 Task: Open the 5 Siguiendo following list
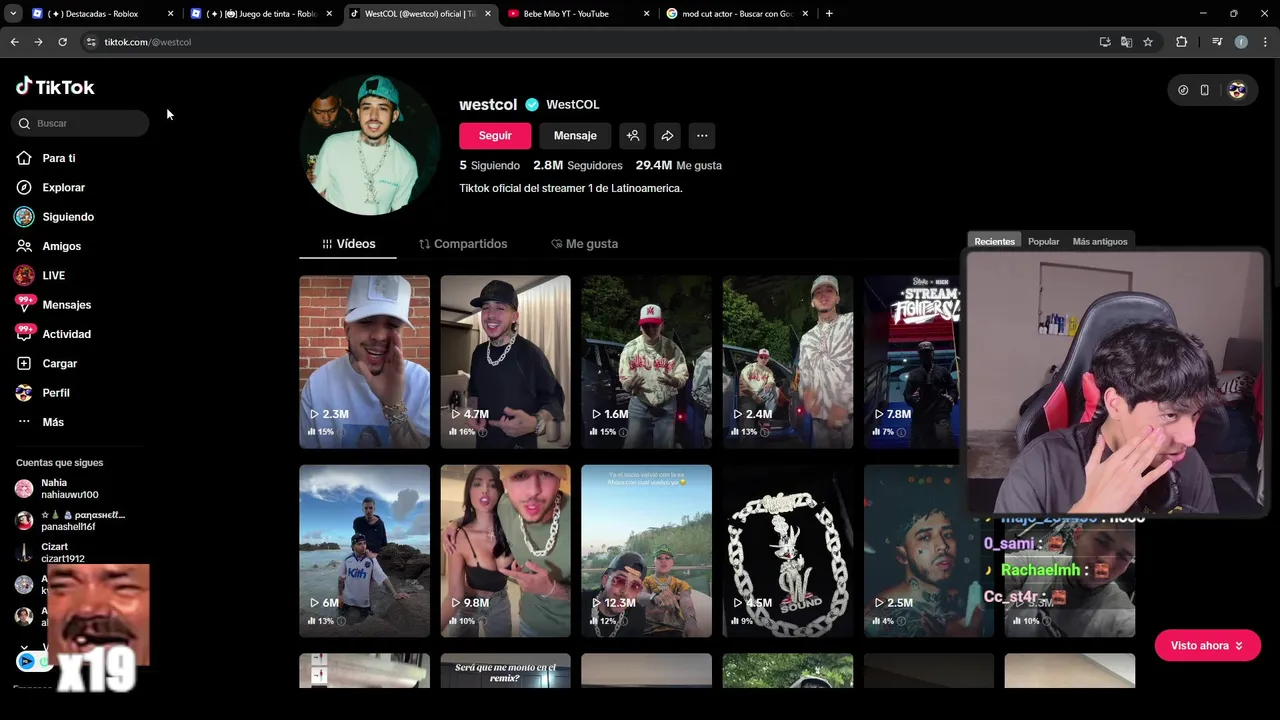pyautogui.click(x=490, y=165)
